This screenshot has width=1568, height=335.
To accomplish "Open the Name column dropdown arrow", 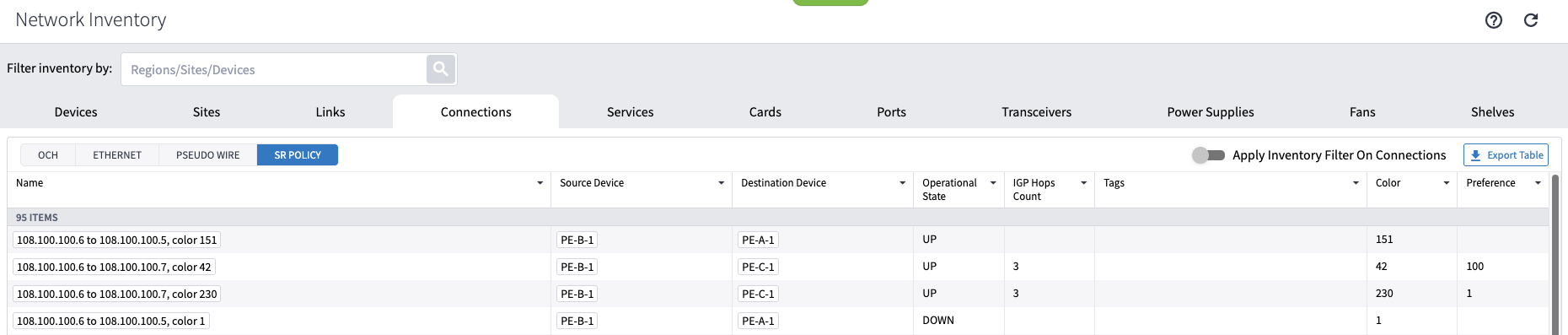I will (x=540, y=183).
